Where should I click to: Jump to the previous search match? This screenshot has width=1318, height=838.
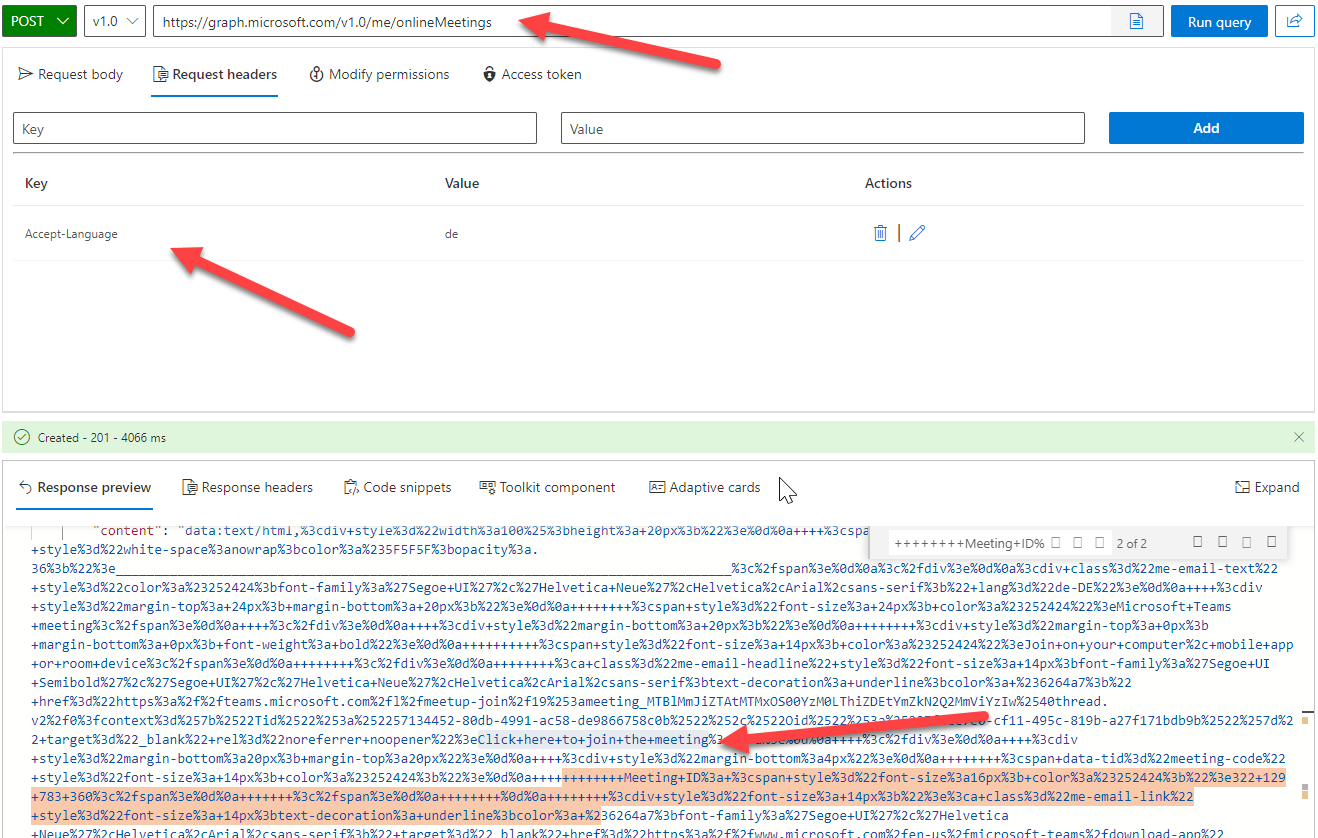[1196, 541]
